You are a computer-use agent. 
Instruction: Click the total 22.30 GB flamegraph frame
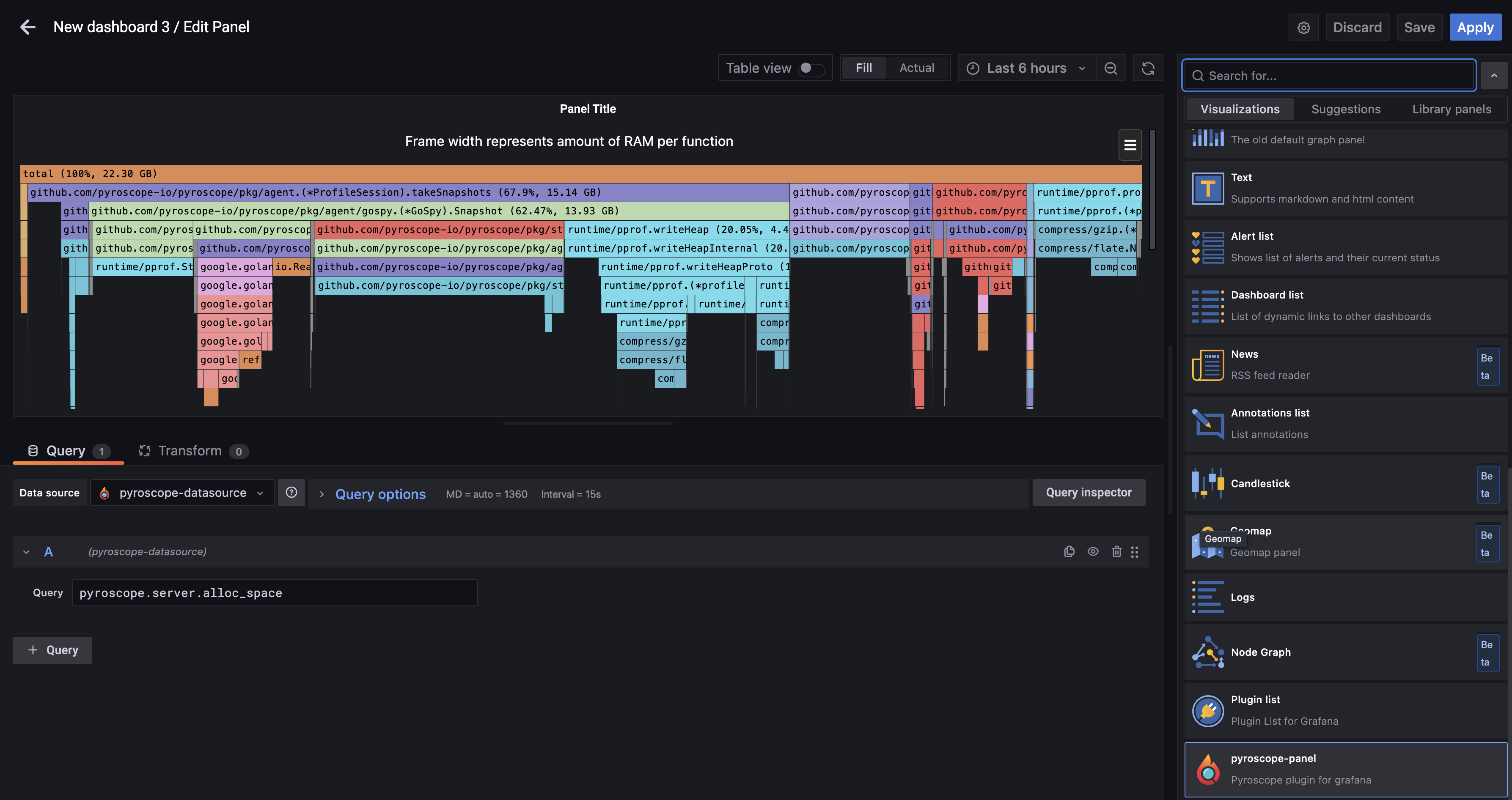coord(581,174)
